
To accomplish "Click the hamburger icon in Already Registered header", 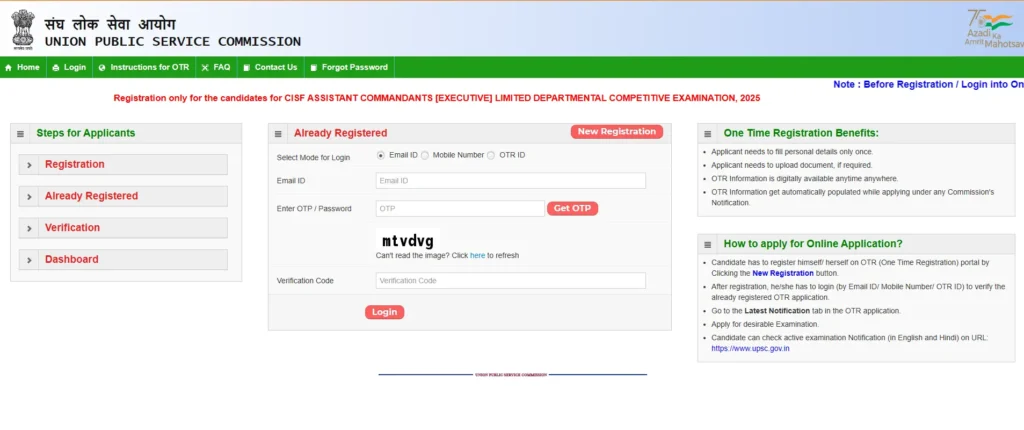I will coord(278,133).
